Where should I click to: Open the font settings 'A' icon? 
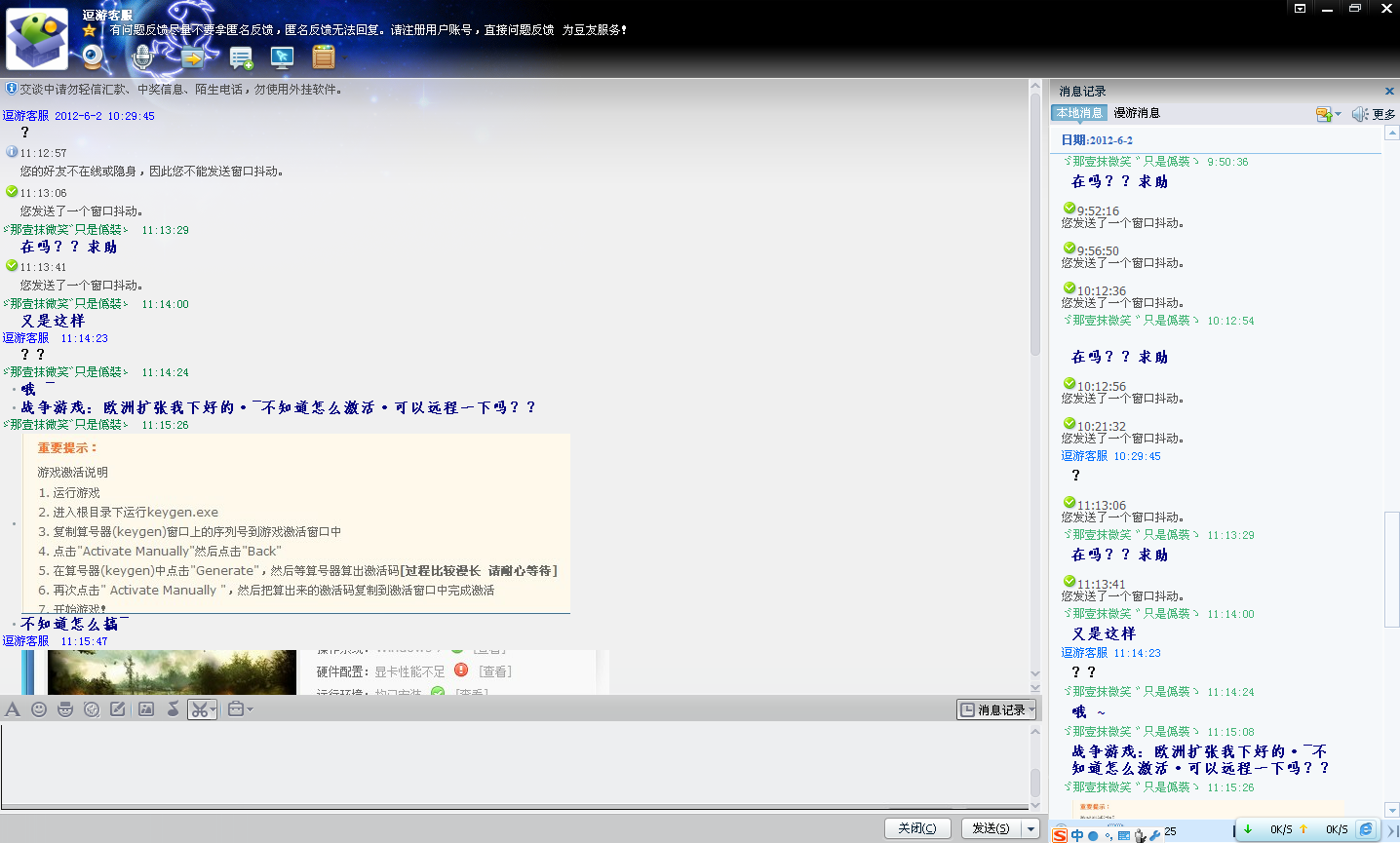coord(13,709)
